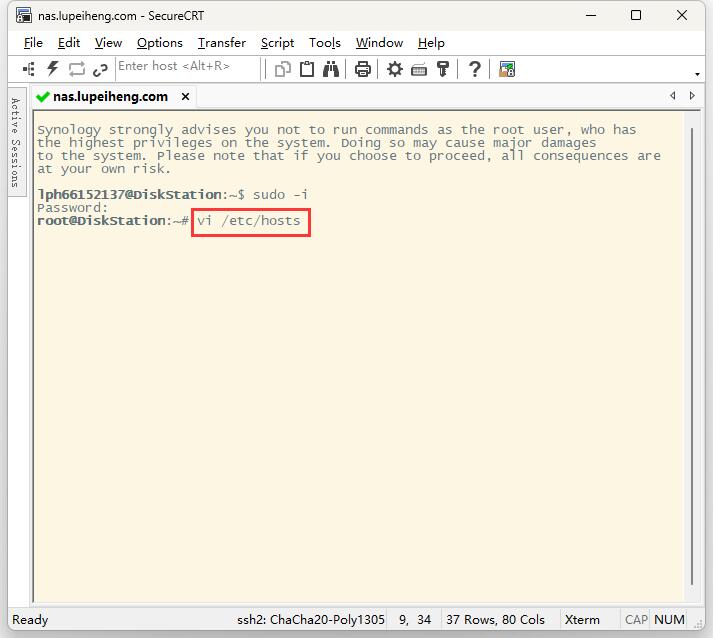
Task: Open the Transfer menu
Action: point(221,43)
